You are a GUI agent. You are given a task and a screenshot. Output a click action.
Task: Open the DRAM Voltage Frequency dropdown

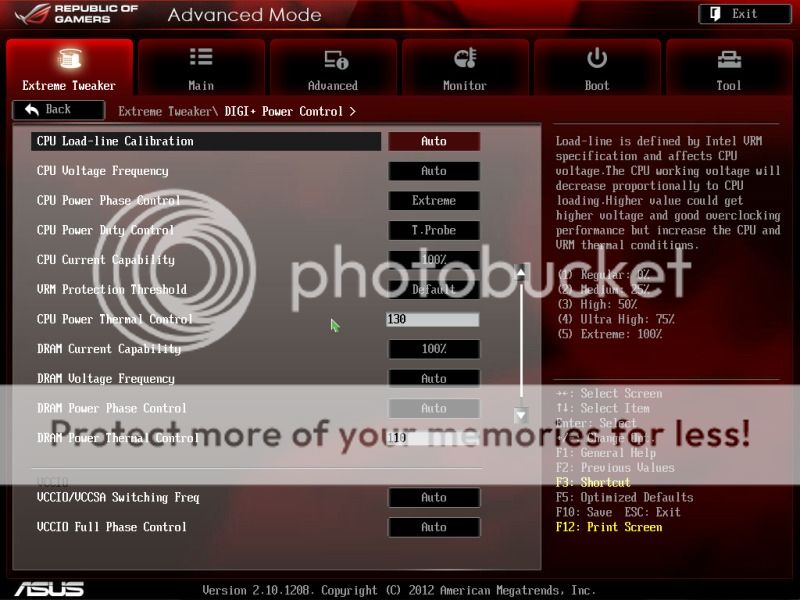tap(434, 378)
